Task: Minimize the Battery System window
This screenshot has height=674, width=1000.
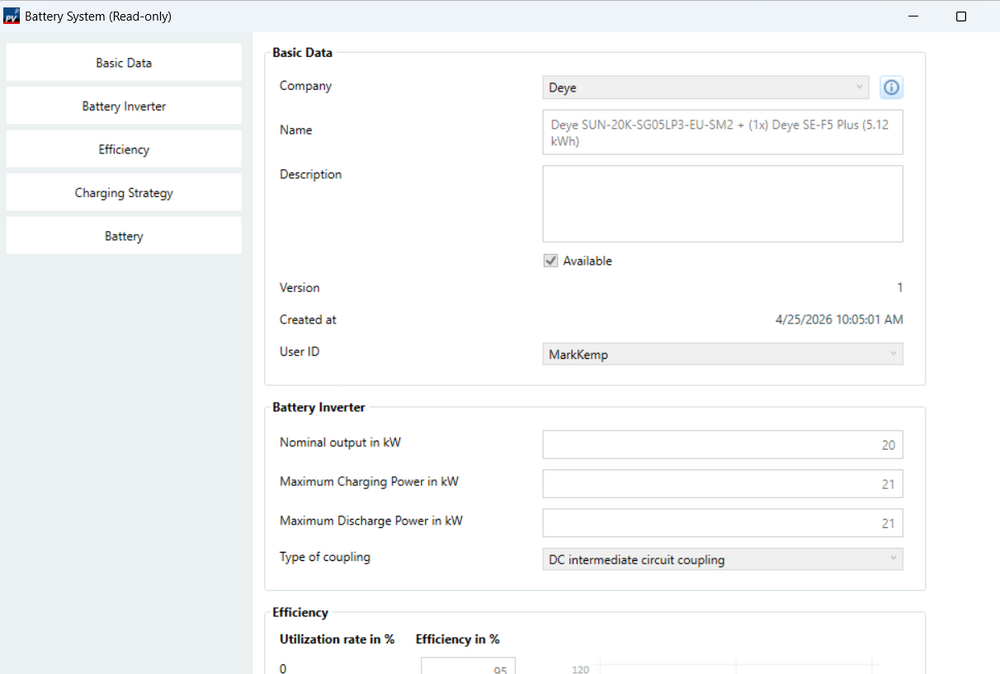Action: coord(913,16)
